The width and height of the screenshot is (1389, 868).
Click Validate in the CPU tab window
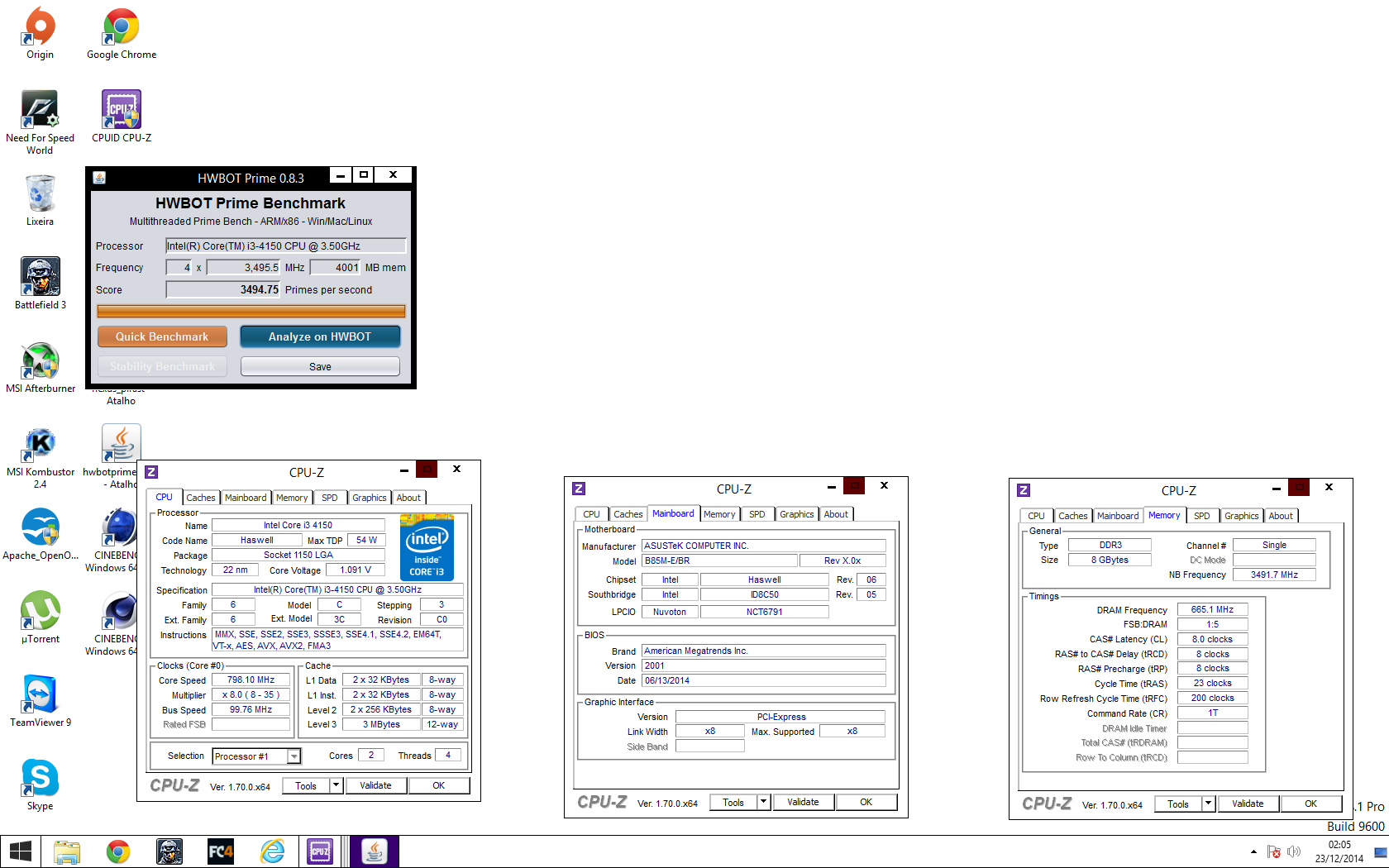point(376,785)
